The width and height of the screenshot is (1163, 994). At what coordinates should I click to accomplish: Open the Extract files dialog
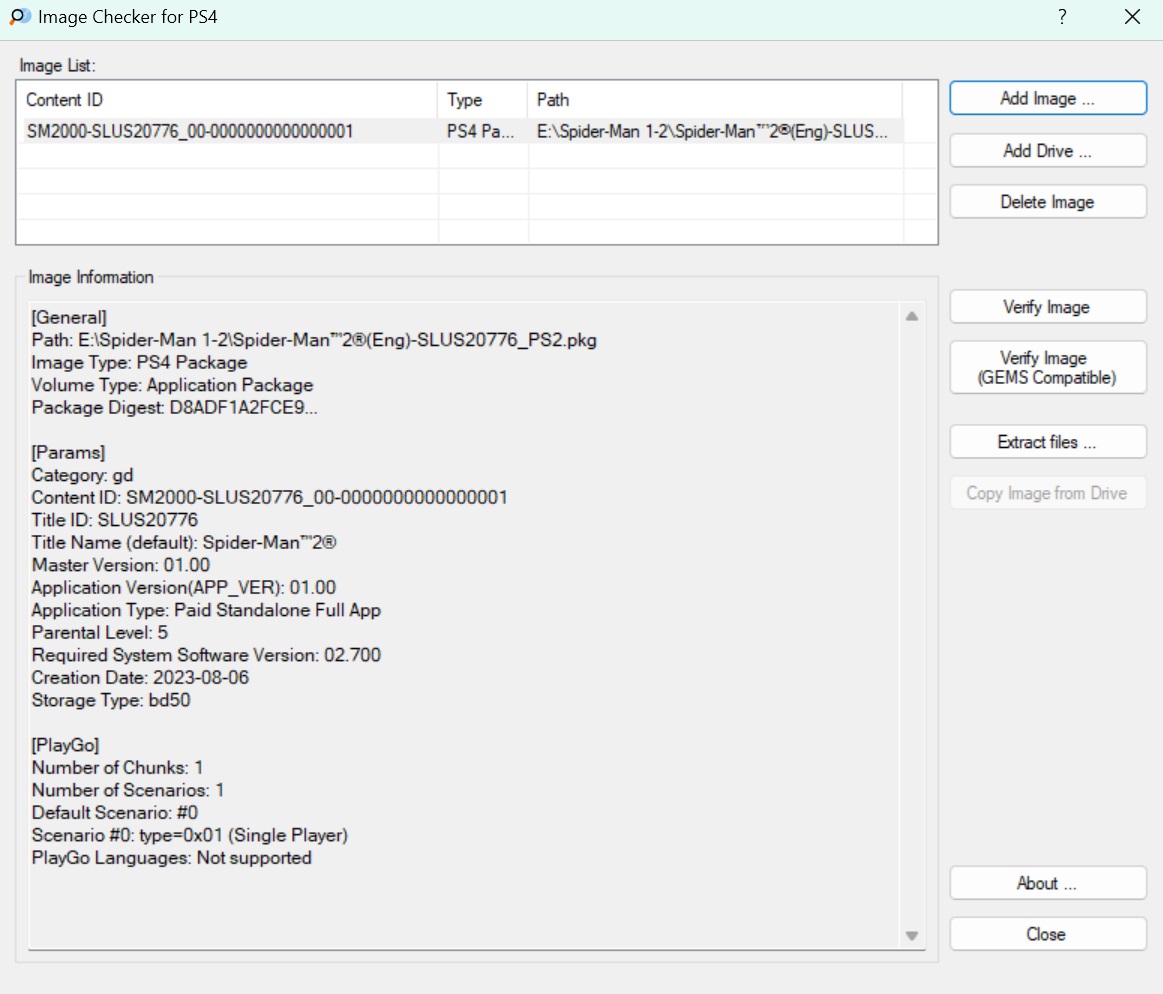[1047, 442]
